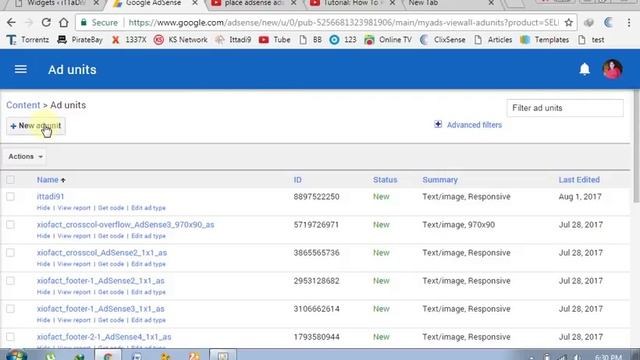Viewport: 640px width, 360px height.
Task: Open the Tube bookmark
Action: pos(275,40)
